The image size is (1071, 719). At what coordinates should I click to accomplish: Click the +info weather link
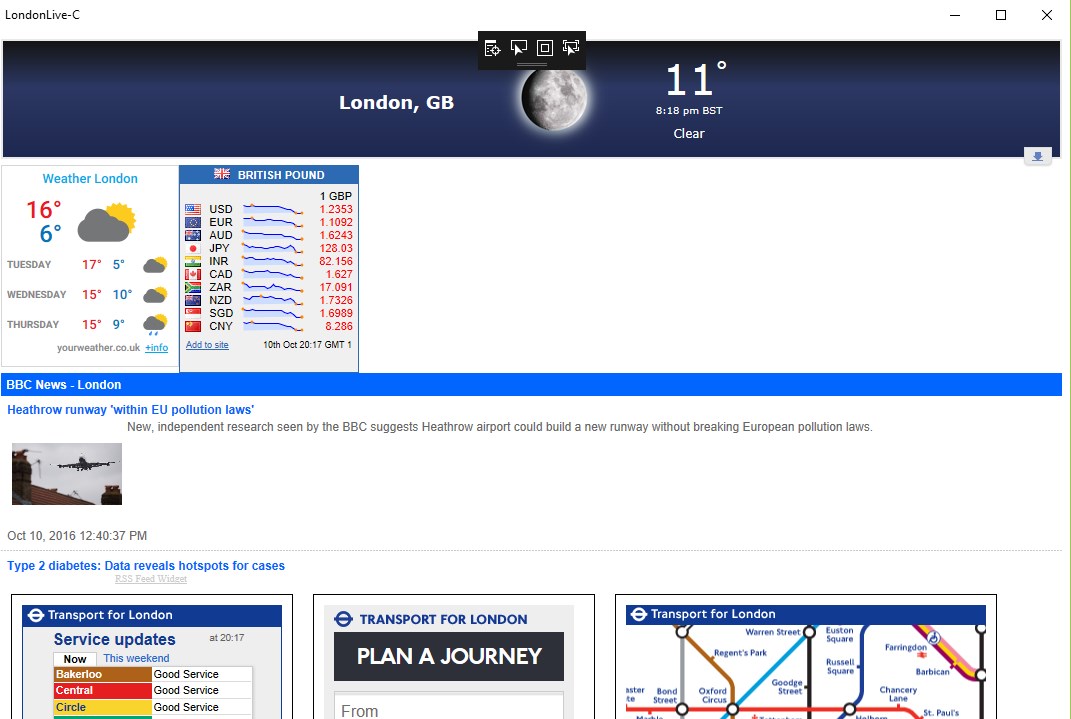point(156,348)
